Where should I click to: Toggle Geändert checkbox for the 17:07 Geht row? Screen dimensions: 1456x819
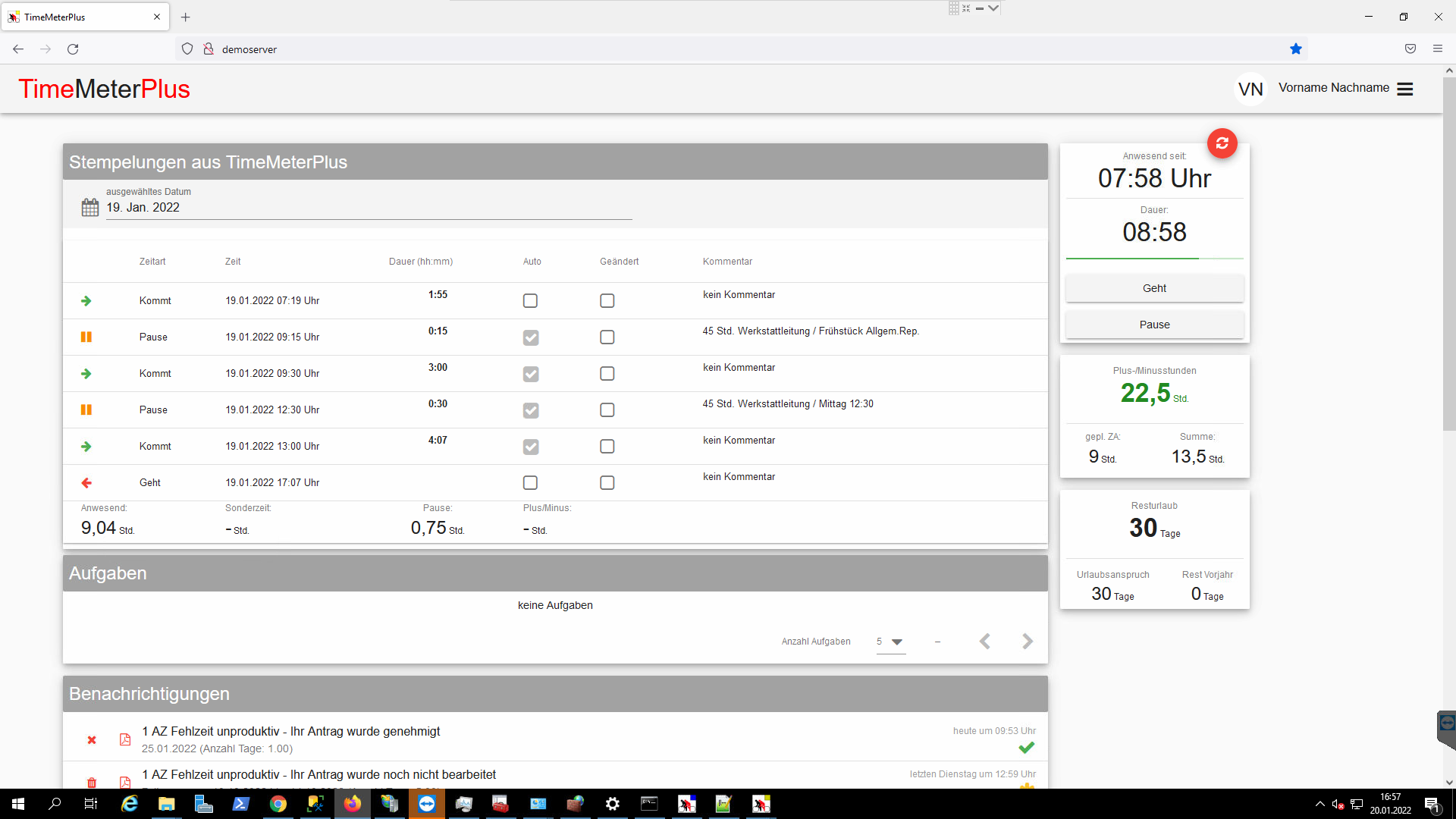click(x=607, y=483)
